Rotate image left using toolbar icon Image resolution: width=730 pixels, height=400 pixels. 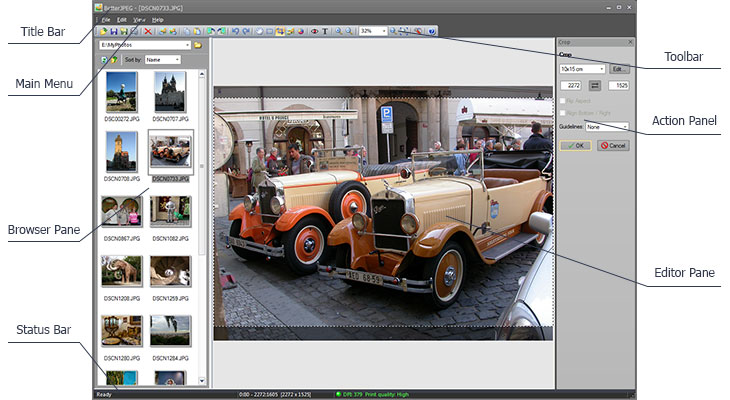tap(210, 32)
